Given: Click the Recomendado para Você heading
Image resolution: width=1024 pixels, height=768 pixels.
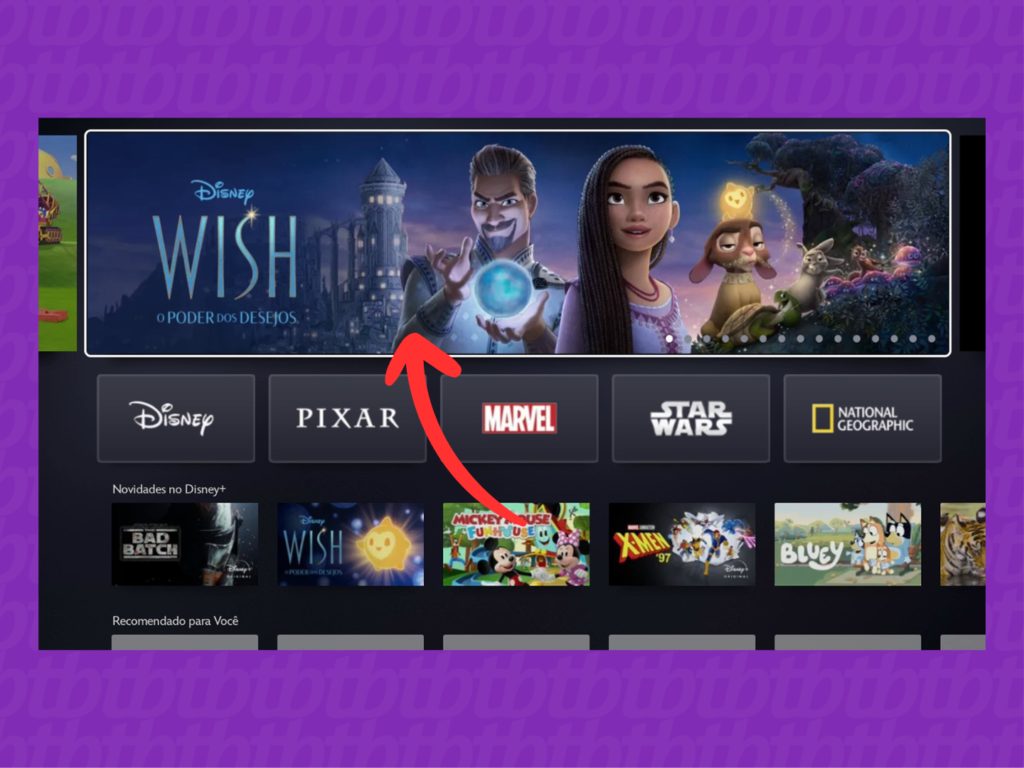Looking at the screenshot, I should click(175, 621).
